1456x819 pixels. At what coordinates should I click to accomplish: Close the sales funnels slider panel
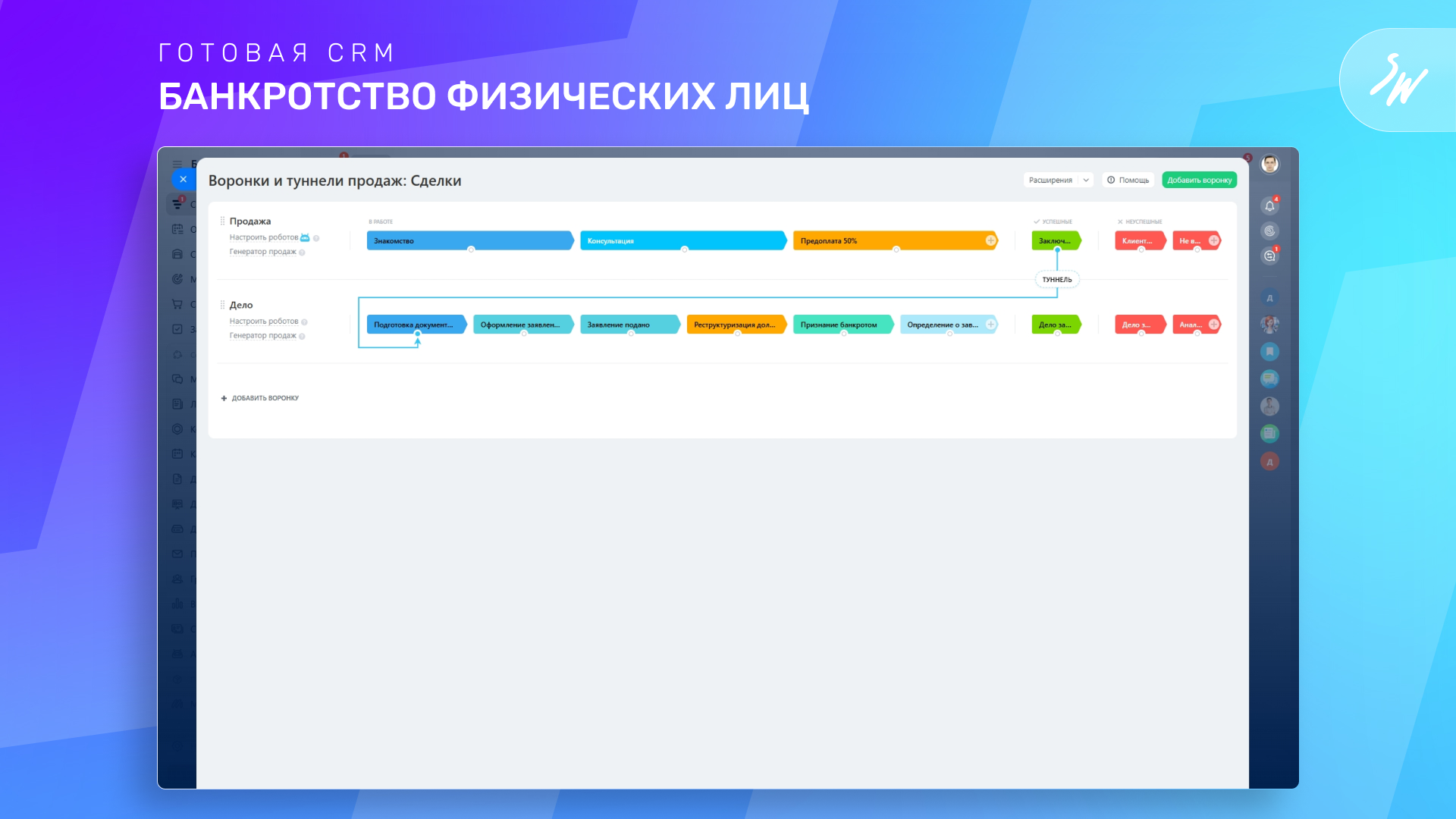(x=183, y=180)
